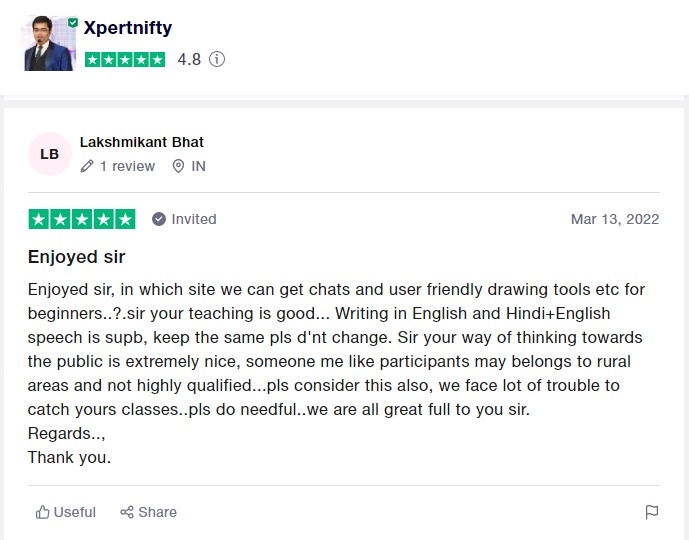Screen dimensions: 689x540
Task: Expand the Invited review label details
Action: pos(193,219)
